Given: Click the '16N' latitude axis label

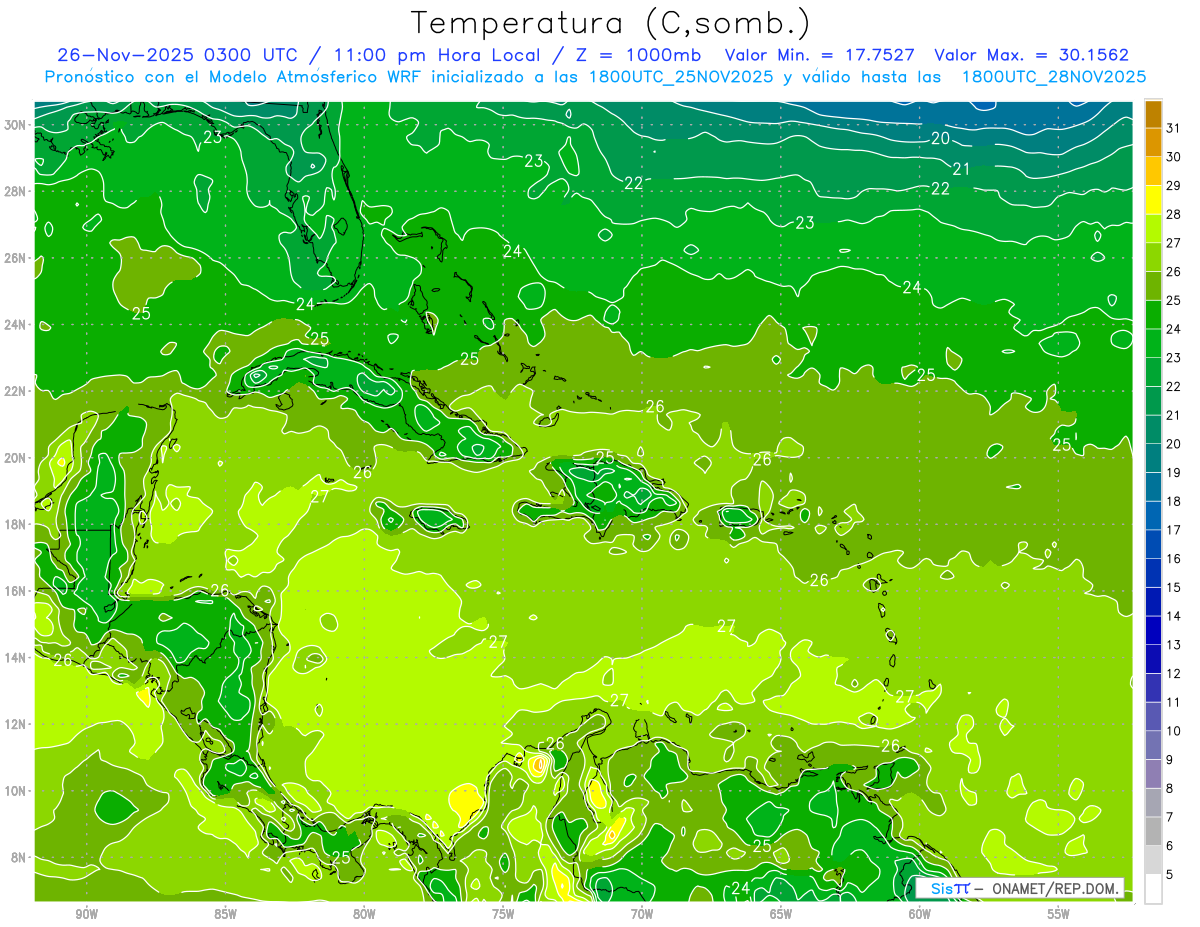Looking at the screenshot, I should (16, 591).
